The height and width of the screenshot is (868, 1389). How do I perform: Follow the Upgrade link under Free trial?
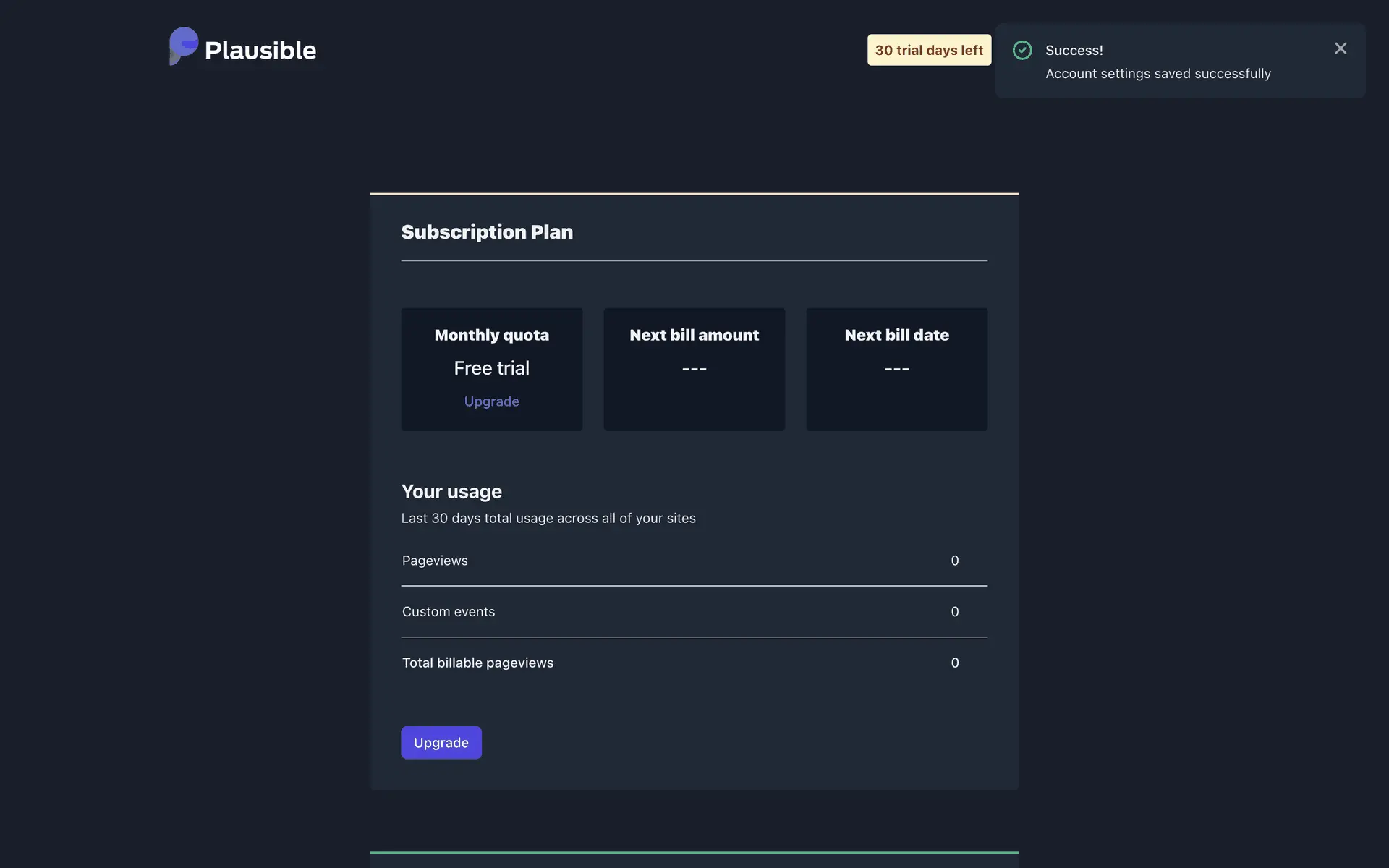(x=491, y=401)
